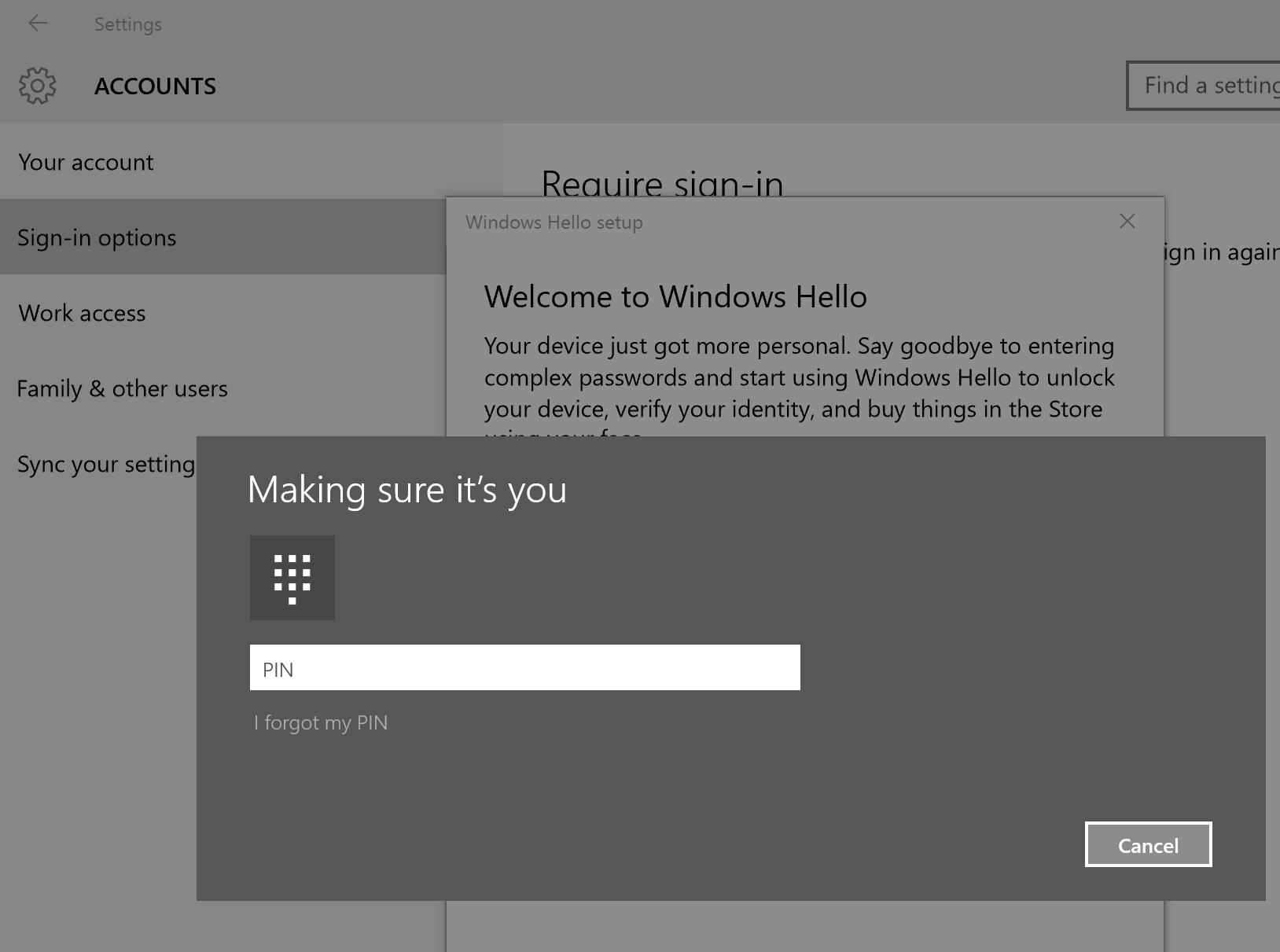
Task: Close the Windows Hello setup dialog
Action: pos(1127,221)
